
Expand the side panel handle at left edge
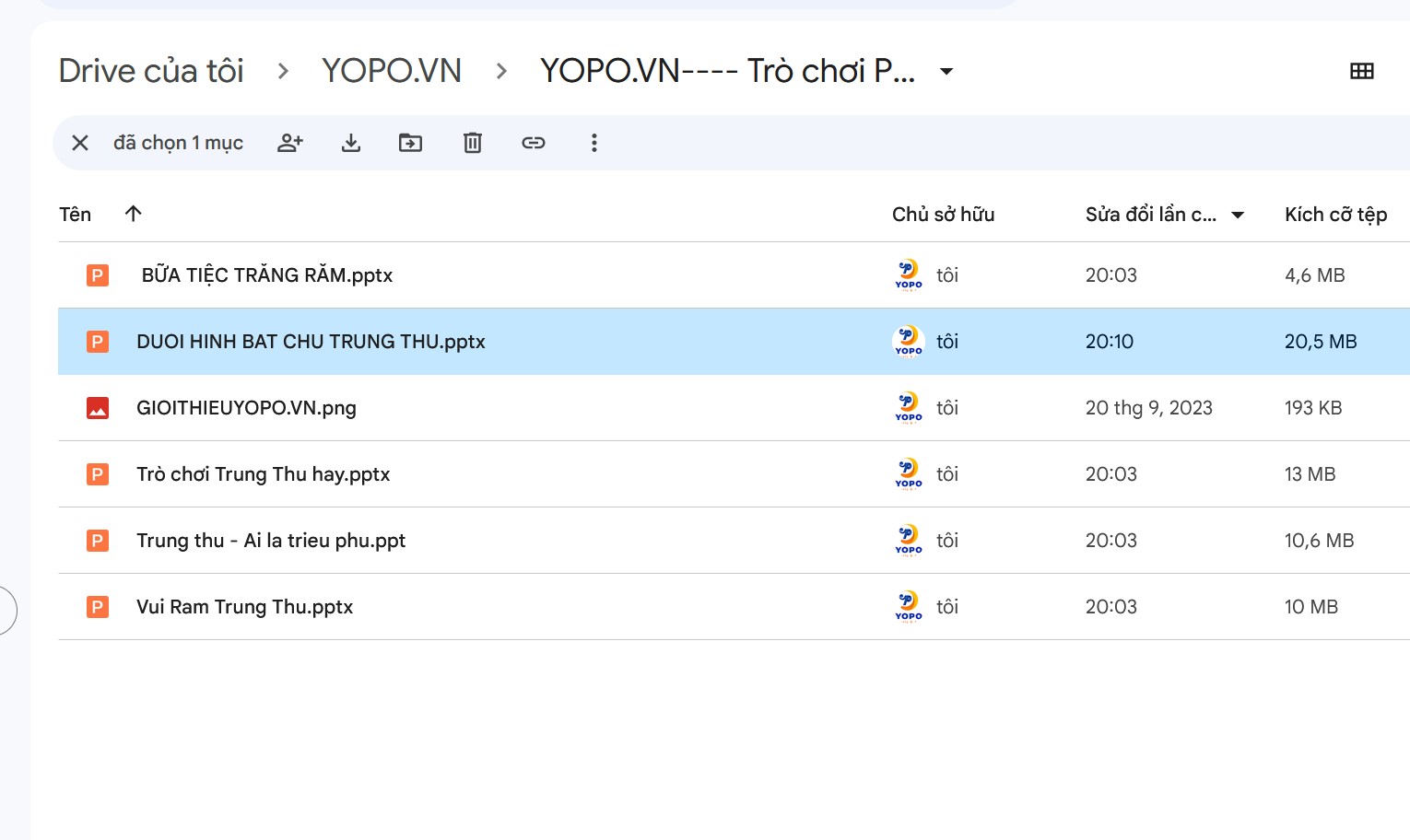(6, 611)
